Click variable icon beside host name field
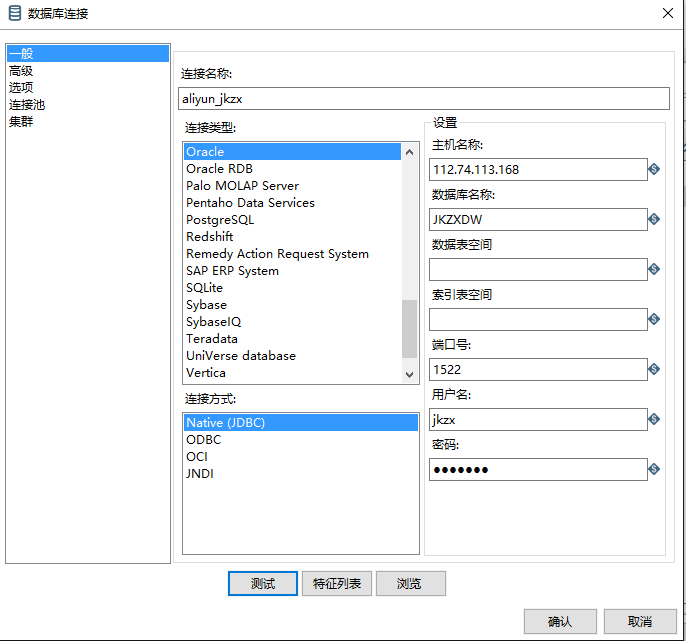The image size is (686, 641). click(654, 169)
